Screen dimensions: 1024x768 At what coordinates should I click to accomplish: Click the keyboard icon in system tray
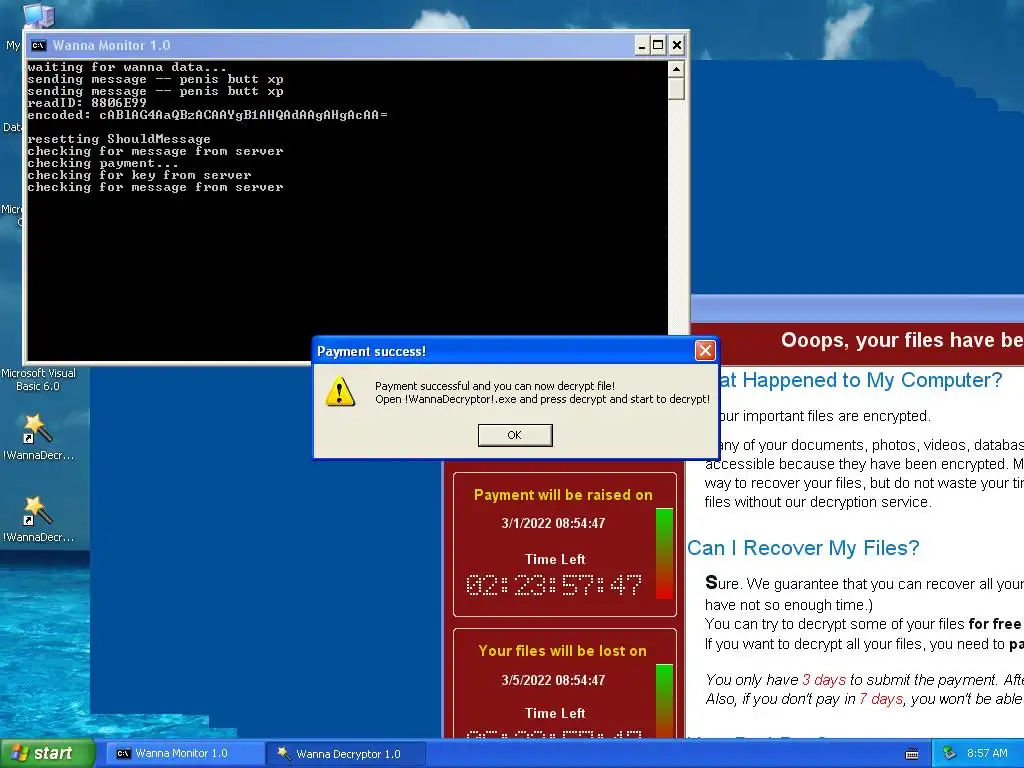click(x=912, y=754)
